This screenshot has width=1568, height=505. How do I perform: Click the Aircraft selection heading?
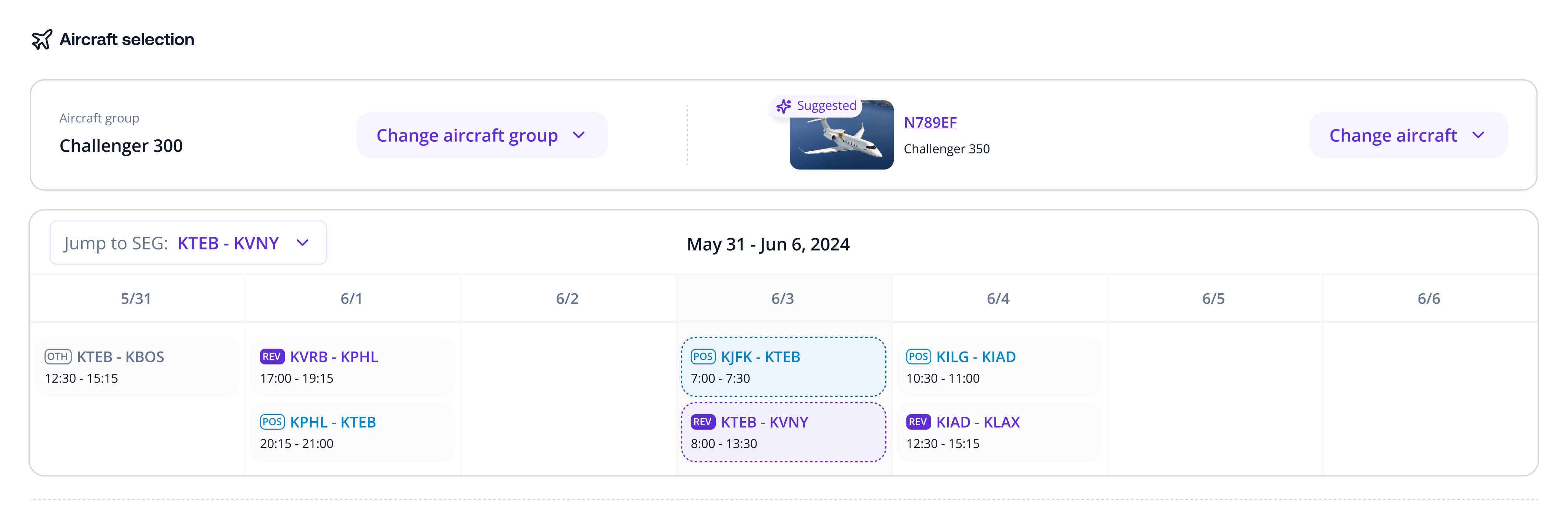click(126, 40)
